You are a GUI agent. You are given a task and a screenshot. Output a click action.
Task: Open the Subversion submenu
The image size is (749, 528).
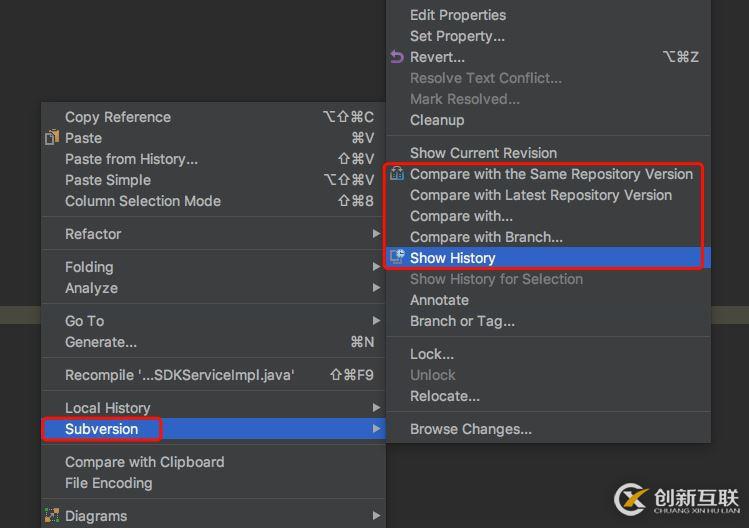(x=102, y=429)
